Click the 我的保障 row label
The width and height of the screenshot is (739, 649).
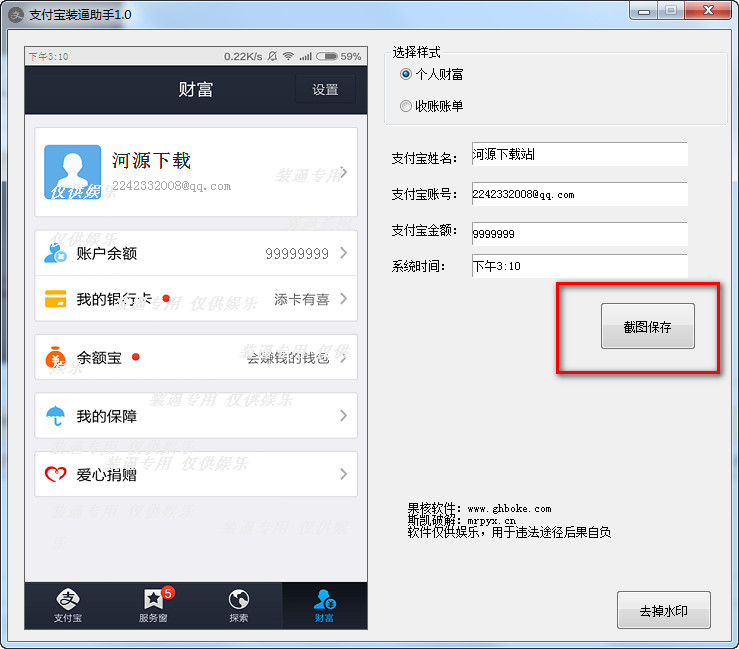pyautogui.click(x=107, y=416)
